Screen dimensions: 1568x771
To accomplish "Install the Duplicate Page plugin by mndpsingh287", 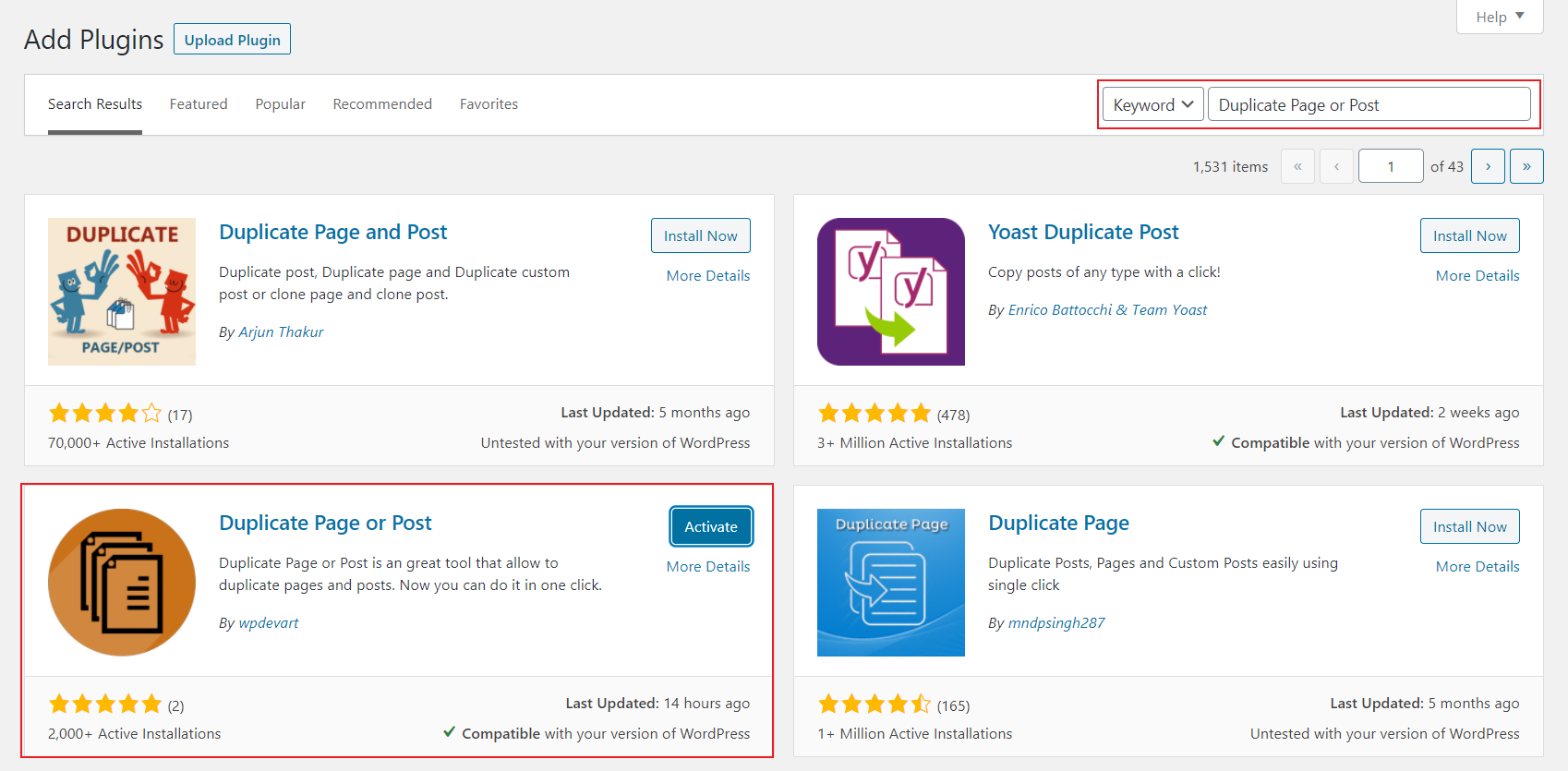I will pyautogui.click(x=1470, y=526).
